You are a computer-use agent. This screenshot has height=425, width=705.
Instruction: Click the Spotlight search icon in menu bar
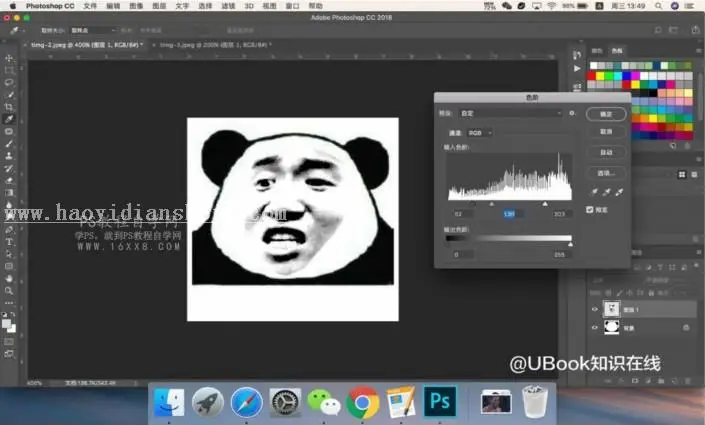pyautogui.click(x=658, y=6)
